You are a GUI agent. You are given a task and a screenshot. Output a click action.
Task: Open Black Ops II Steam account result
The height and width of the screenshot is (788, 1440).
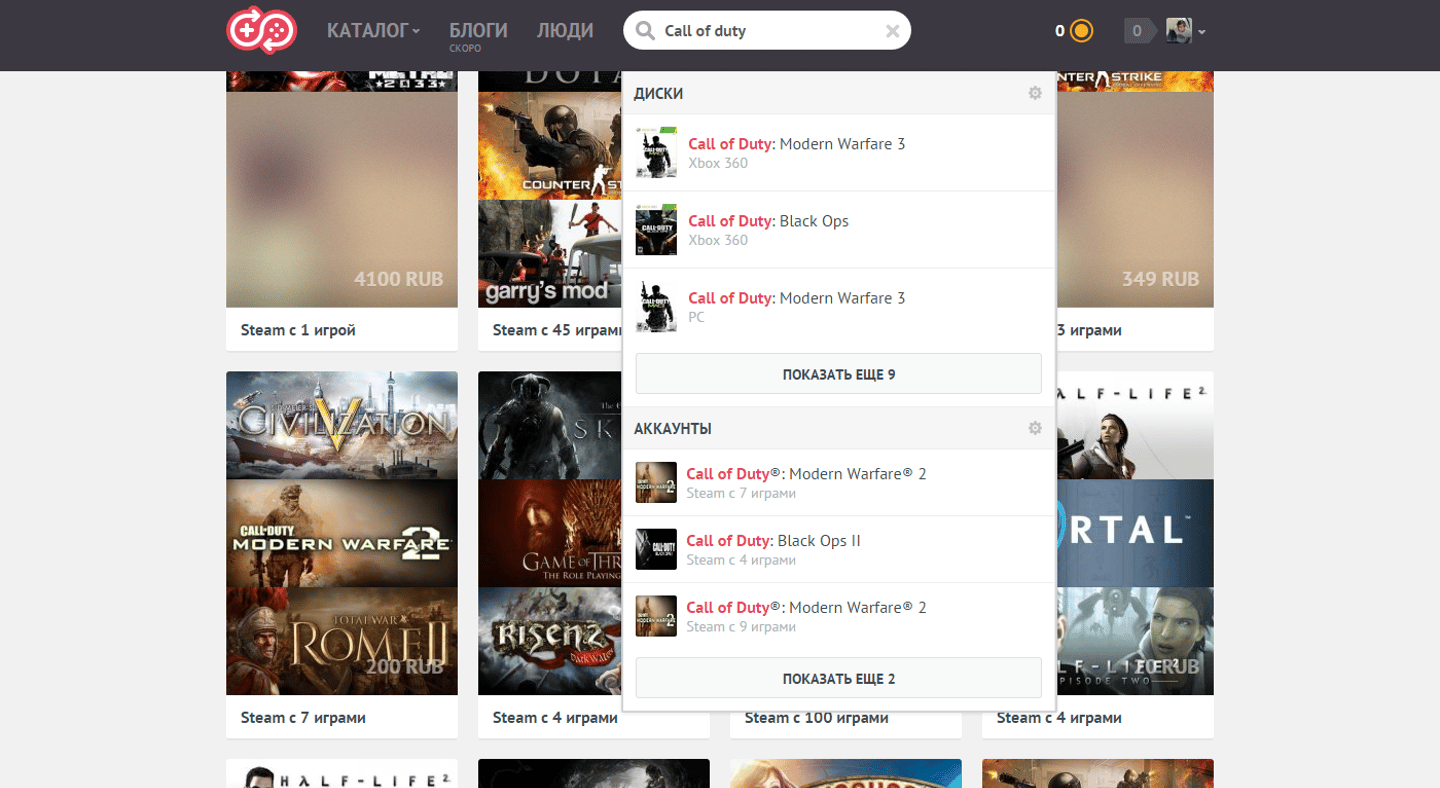tap(839, 549)
